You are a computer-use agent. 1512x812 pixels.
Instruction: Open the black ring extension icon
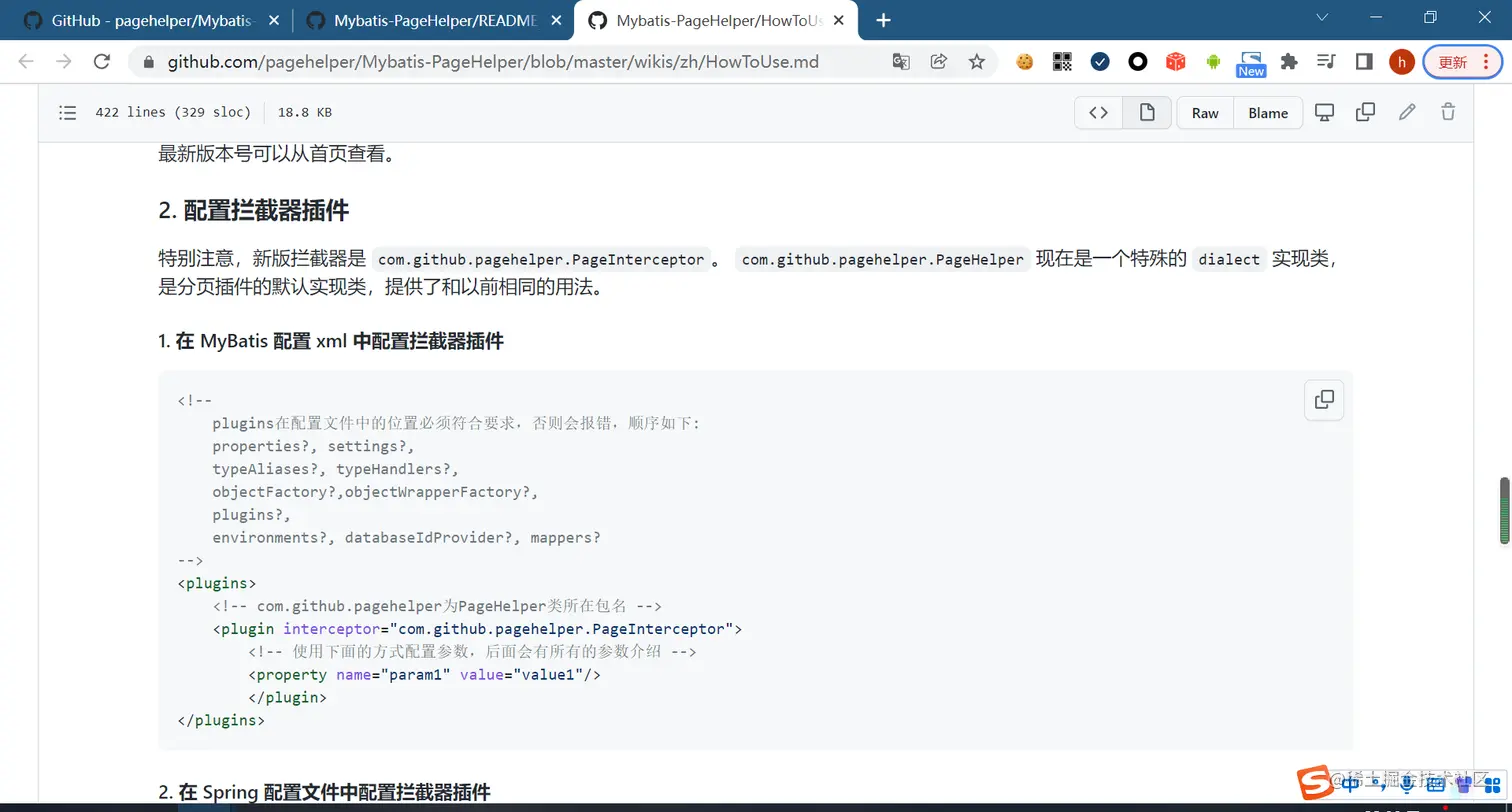1138,62
